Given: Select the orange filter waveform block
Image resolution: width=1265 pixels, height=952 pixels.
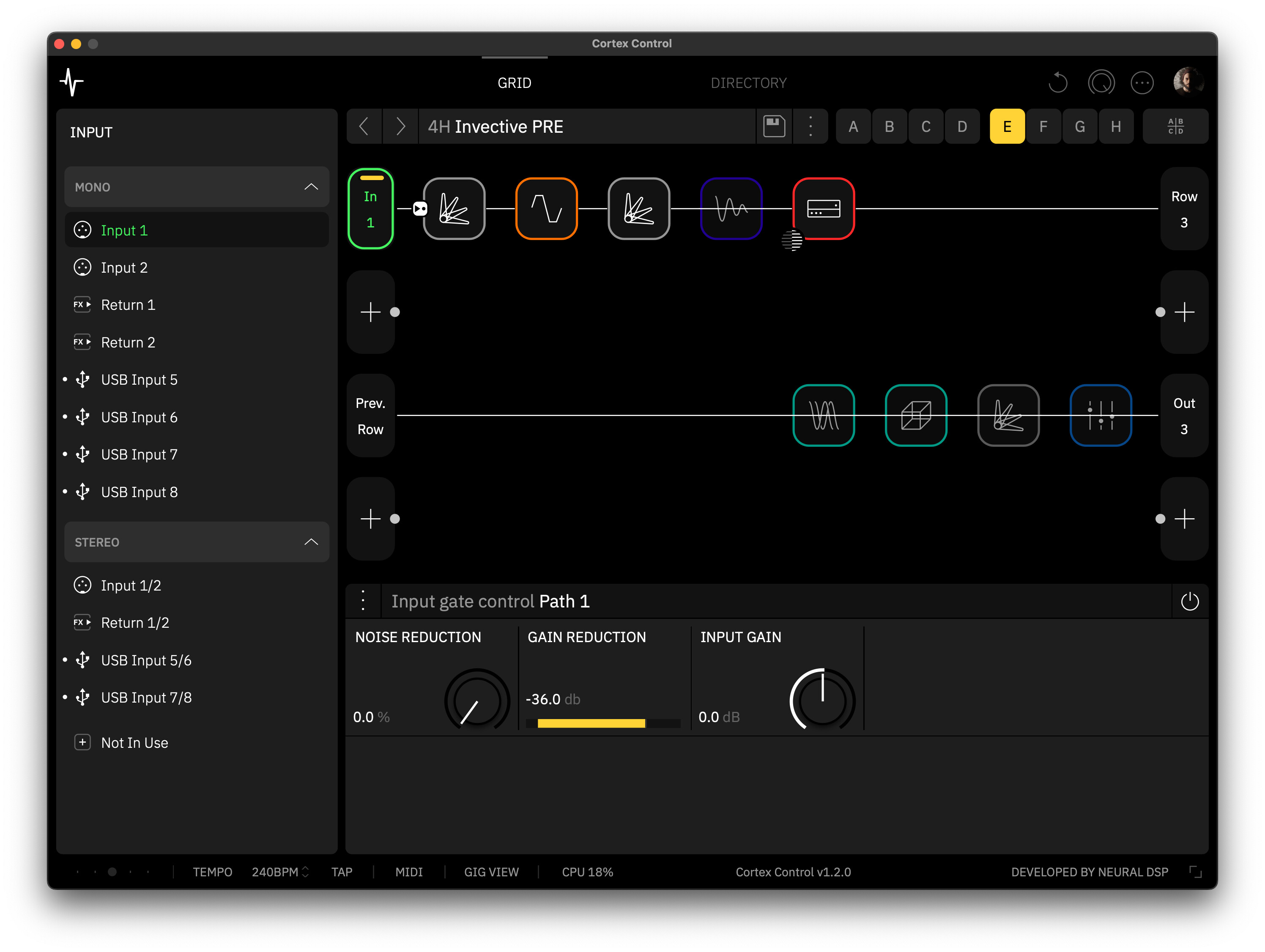Looking at the screenshot, I should click(x=546, y=209).
